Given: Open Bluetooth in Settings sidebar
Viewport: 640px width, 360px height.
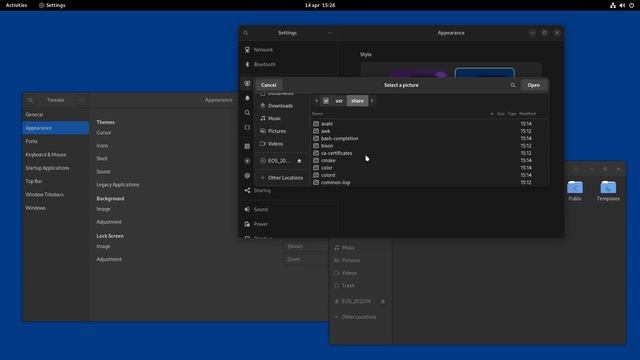Looking at the screenshot, I should tap(288, 64).
